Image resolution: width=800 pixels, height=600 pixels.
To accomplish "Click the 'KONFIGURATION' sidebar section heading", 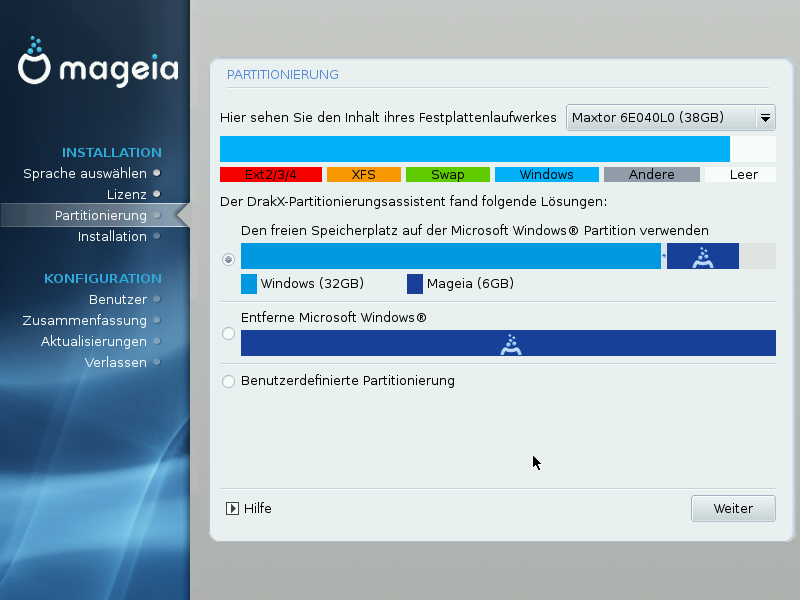I will tap(103, 279).
